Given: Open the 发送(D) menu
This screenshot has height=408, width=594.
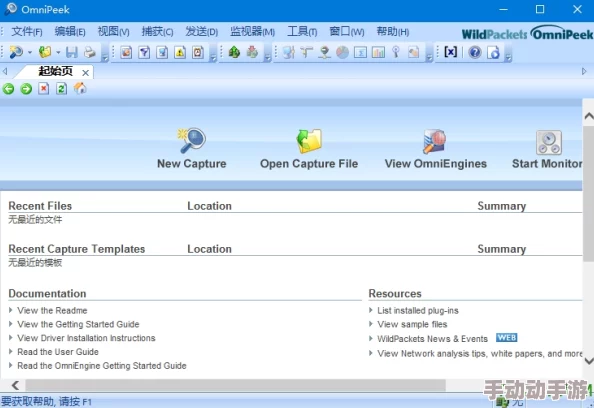Looking at the screenshot, I should [202, 31].
